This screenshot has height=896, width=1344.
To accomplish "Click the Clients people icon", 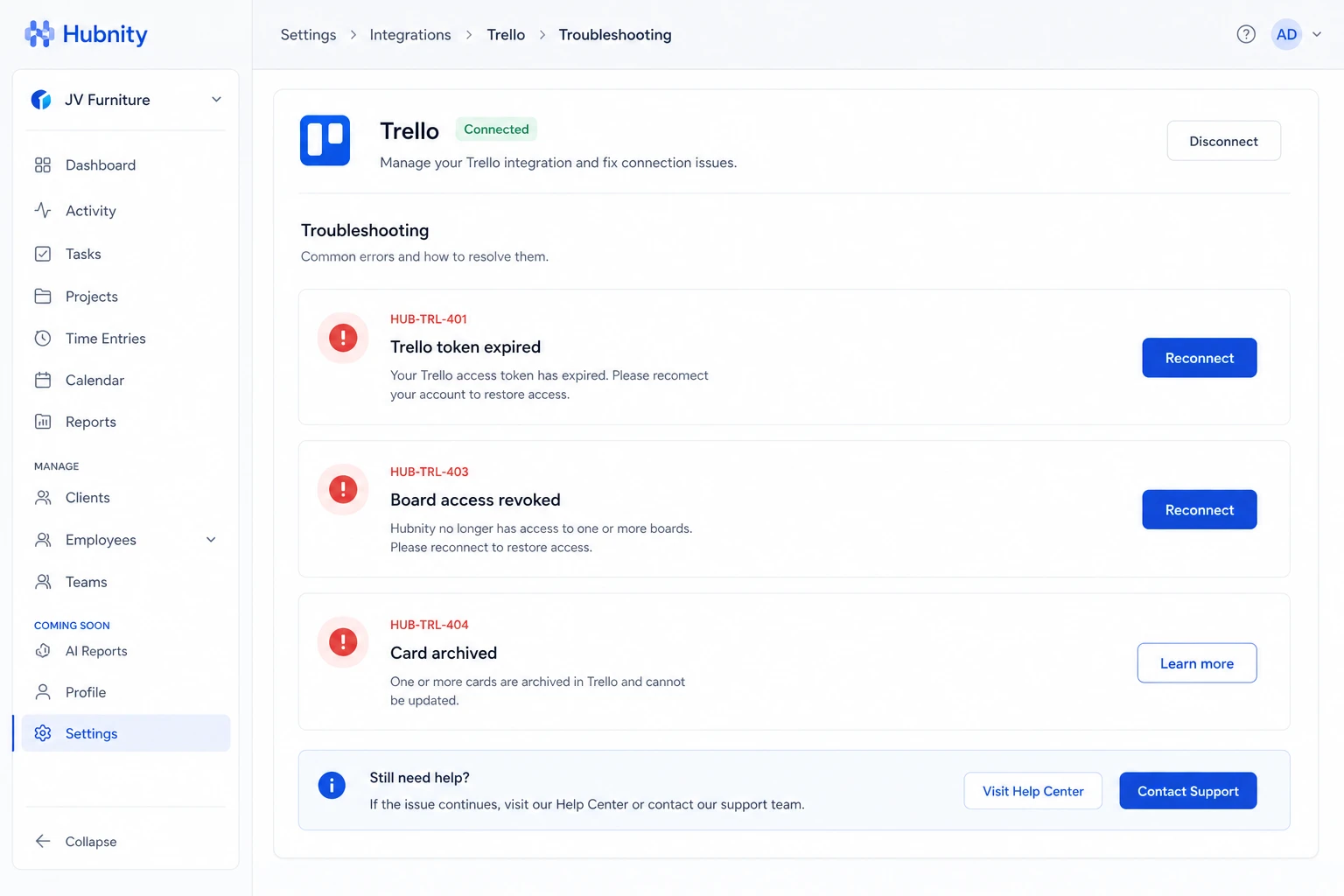I will tap(43, 498).
